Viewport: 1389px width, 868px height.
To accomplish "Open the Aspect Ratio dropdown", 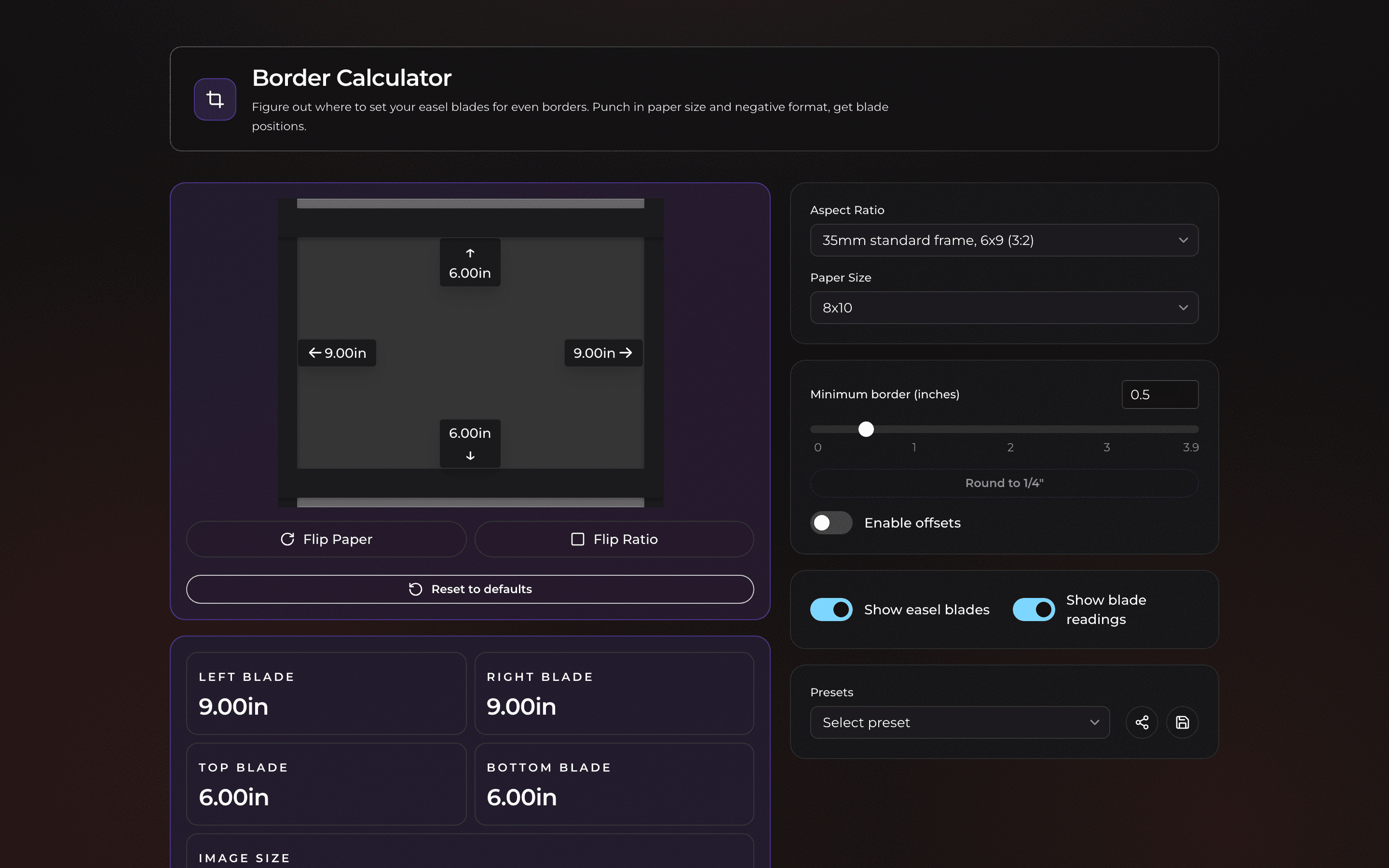I will pyautogui.click(x=1004, y=240).
